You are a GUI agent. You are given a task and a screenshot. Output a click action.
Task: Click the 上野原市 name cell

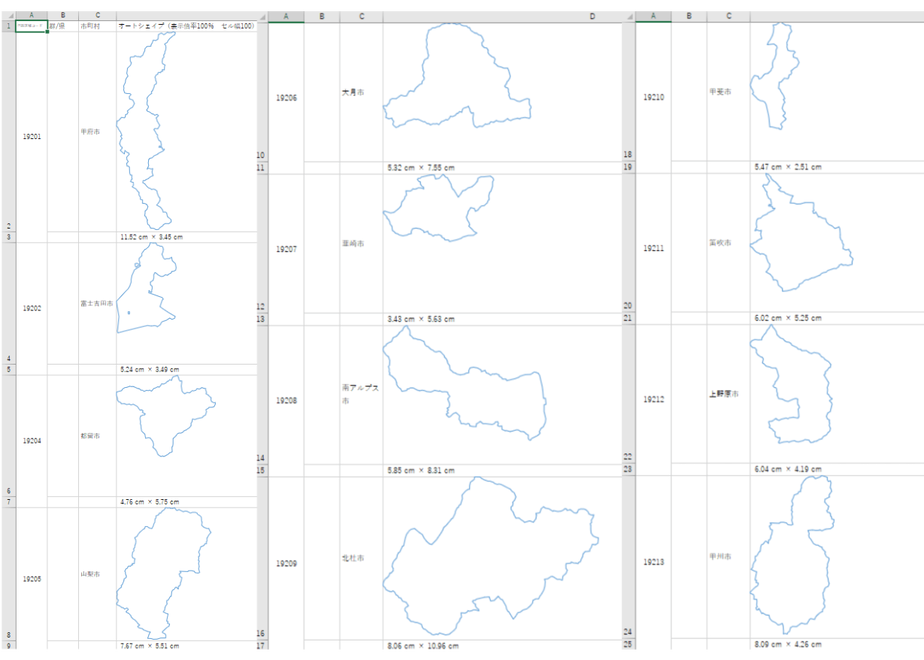click(x=728, y=394)
